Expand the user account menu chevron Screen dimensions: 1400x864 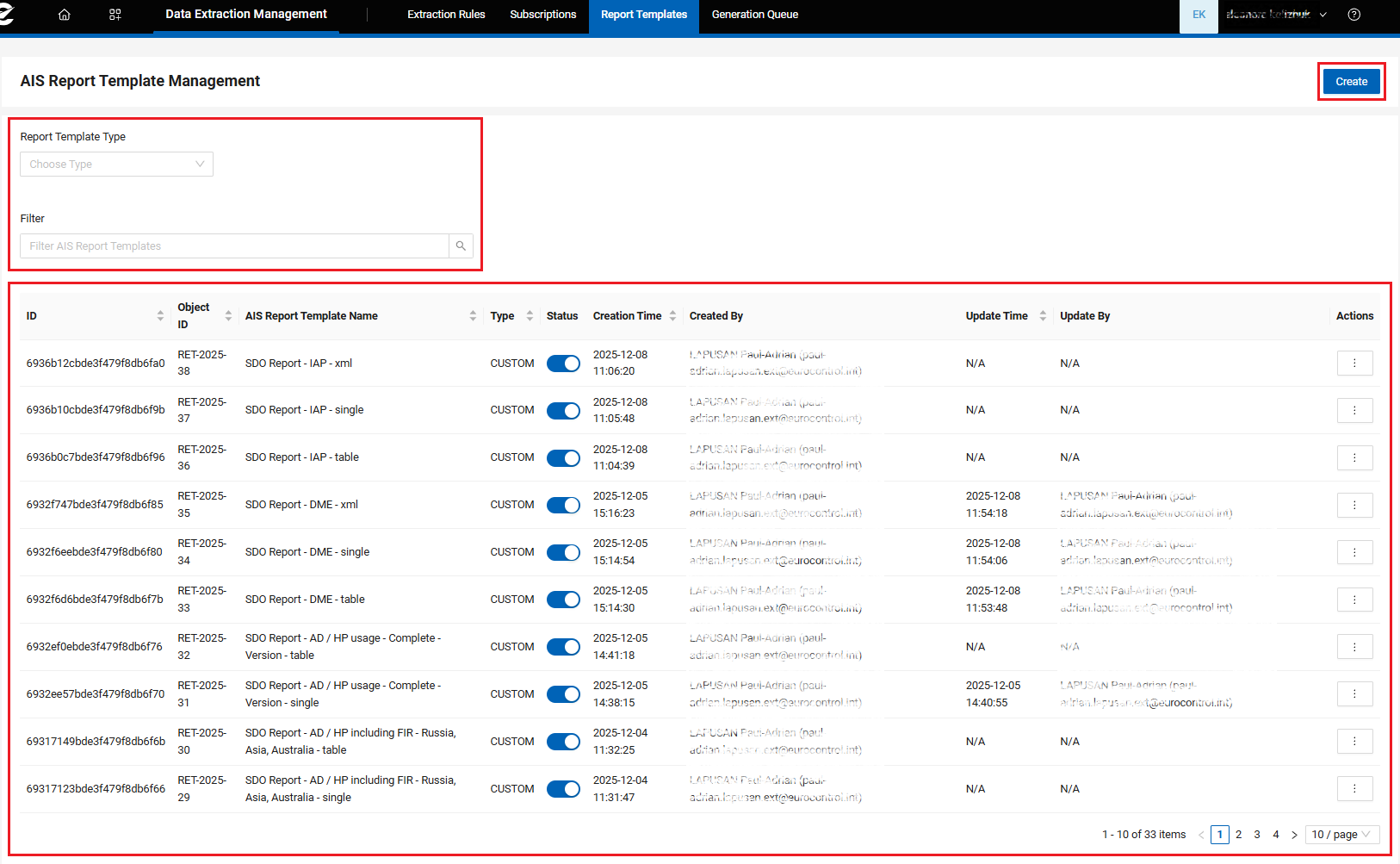(x=1323, y=15)
